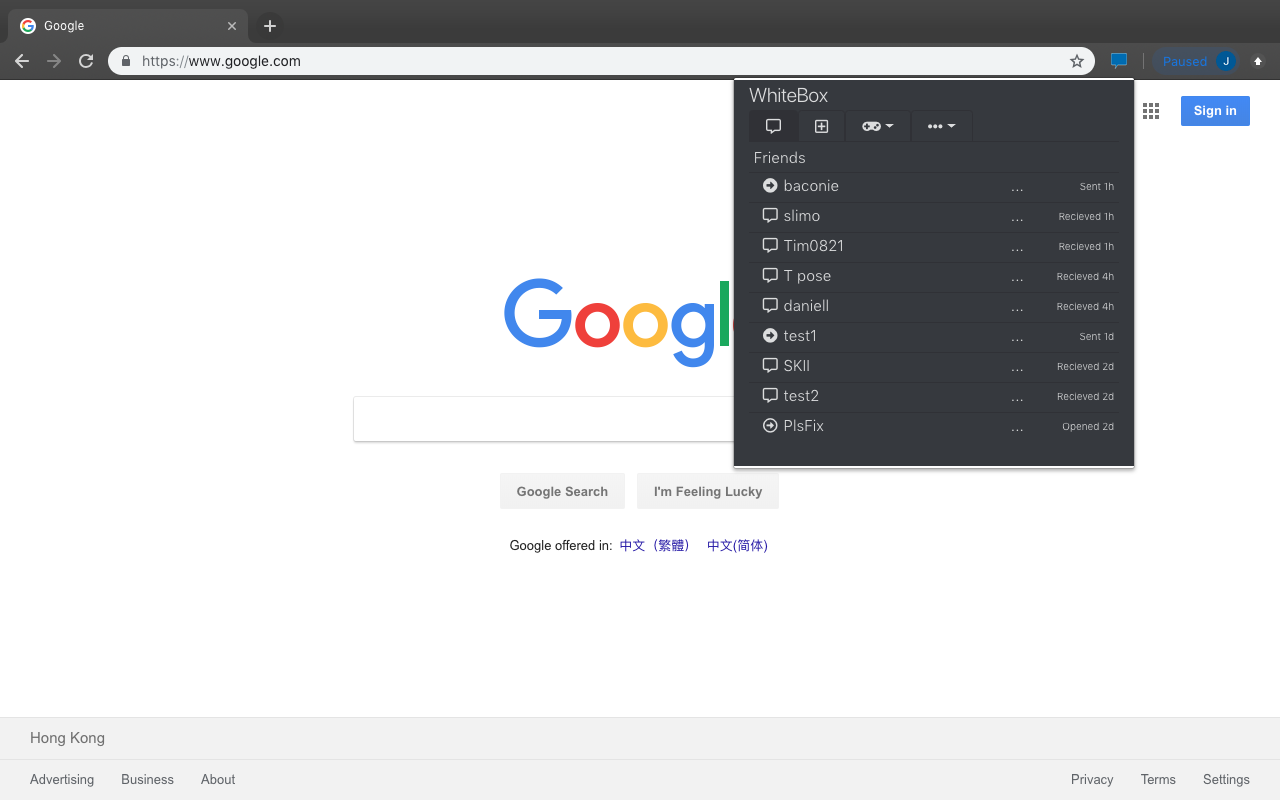The height and width of the screenshot is (800, 1280).
Task: Open the options ellipsis for SKII
Action: point(1017,367)
